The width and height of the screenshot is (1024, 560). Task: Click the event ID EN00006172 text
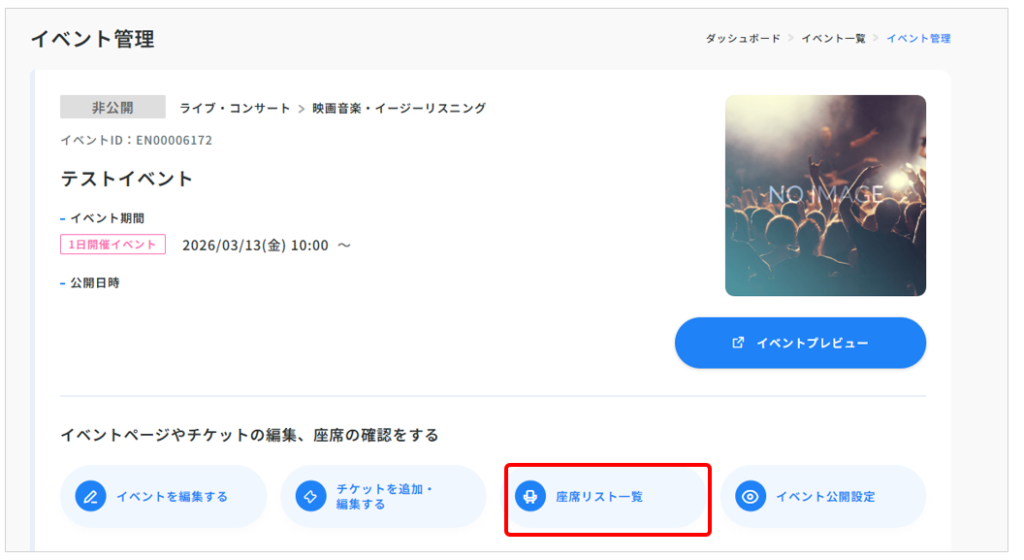[136, 140]
